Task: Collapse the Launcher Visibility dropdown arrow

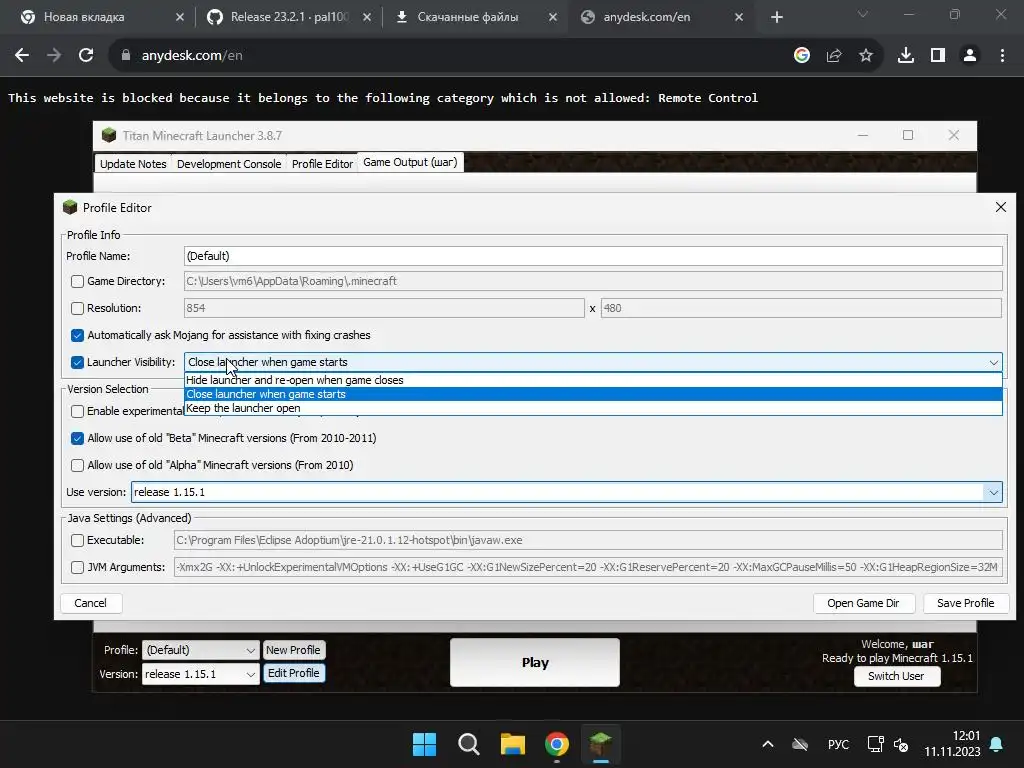Action: tap(993, 362)
